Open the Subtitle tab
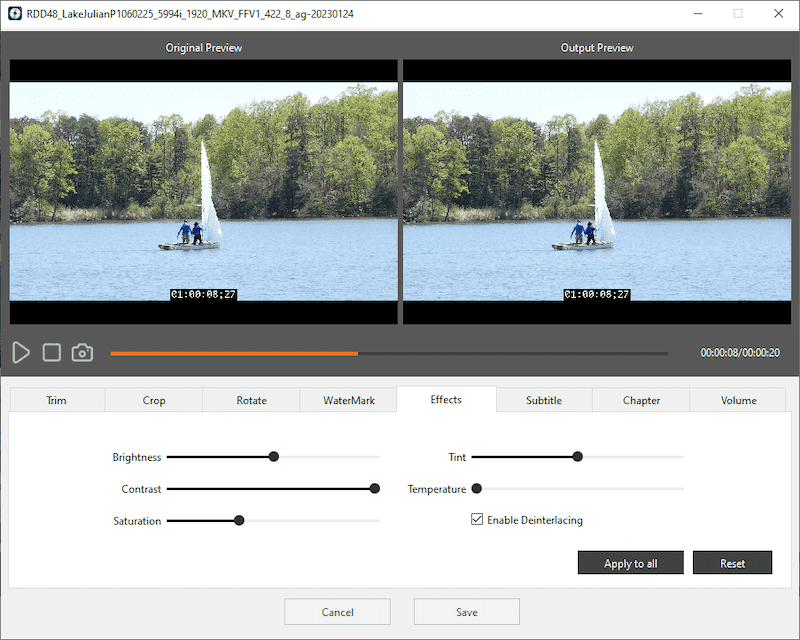 click(544, 400)
